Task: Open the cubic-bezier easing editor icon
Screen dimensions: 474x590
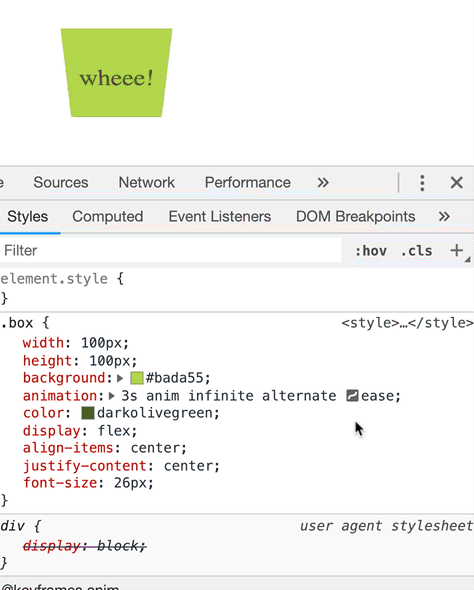Action: click(x=352, y=396)
